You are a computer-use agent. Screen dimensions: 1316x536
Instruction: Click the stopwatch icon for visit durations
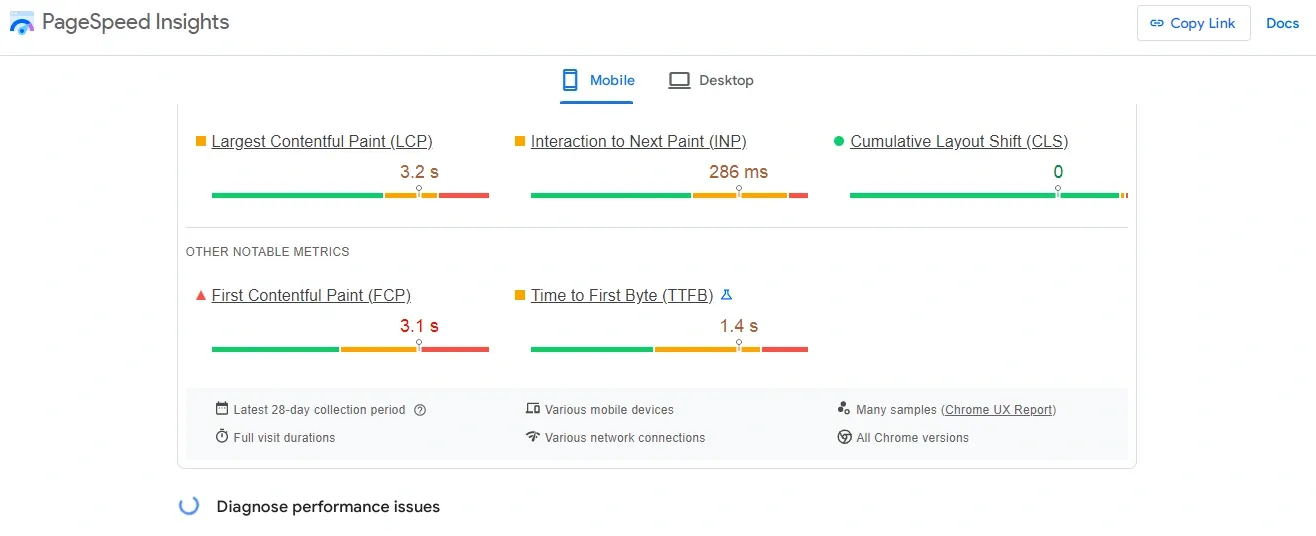click(x=222, y=437)
